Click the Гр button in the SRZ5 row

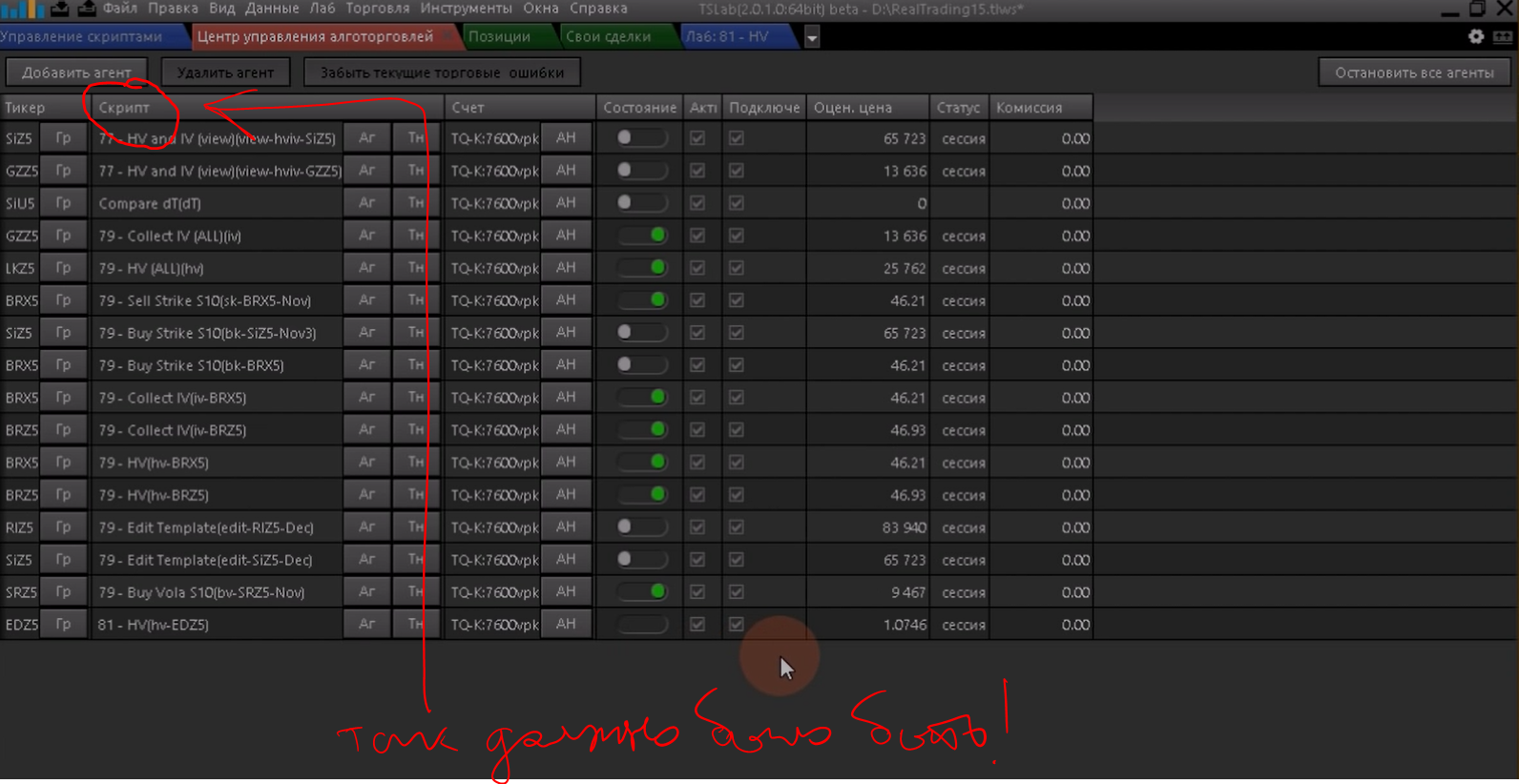(x=64, y=592)
